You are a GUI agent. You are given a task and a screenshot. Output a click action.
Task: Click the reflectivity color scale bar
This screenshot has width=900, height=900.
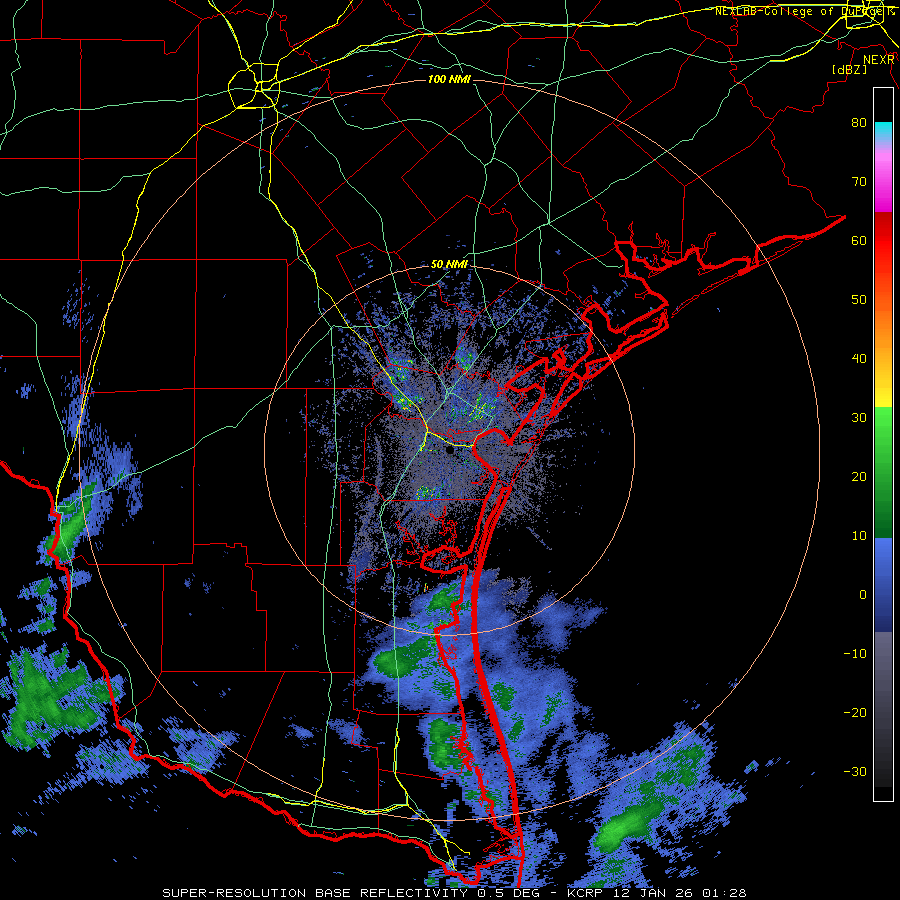883,444
